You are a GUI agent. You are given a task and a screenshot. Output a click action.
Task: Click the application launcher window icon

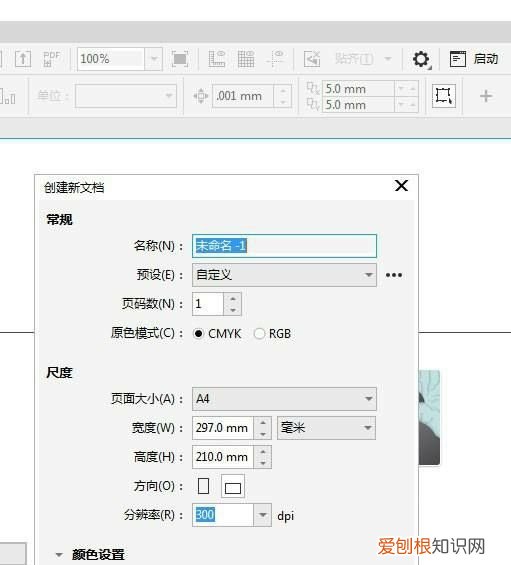click(x=458, y=59)
